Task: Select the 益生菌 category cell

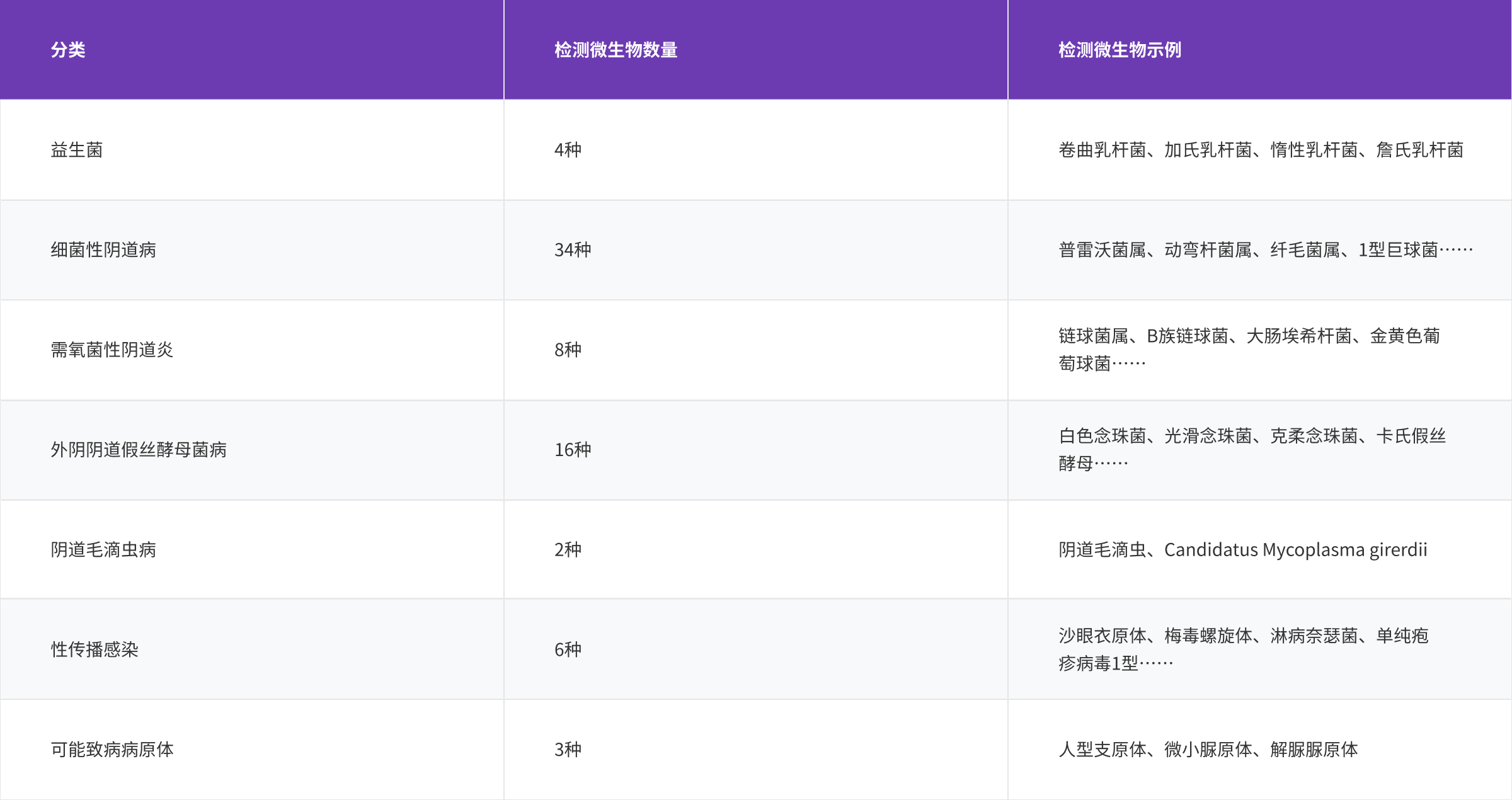Action: (x=77, y=150)
